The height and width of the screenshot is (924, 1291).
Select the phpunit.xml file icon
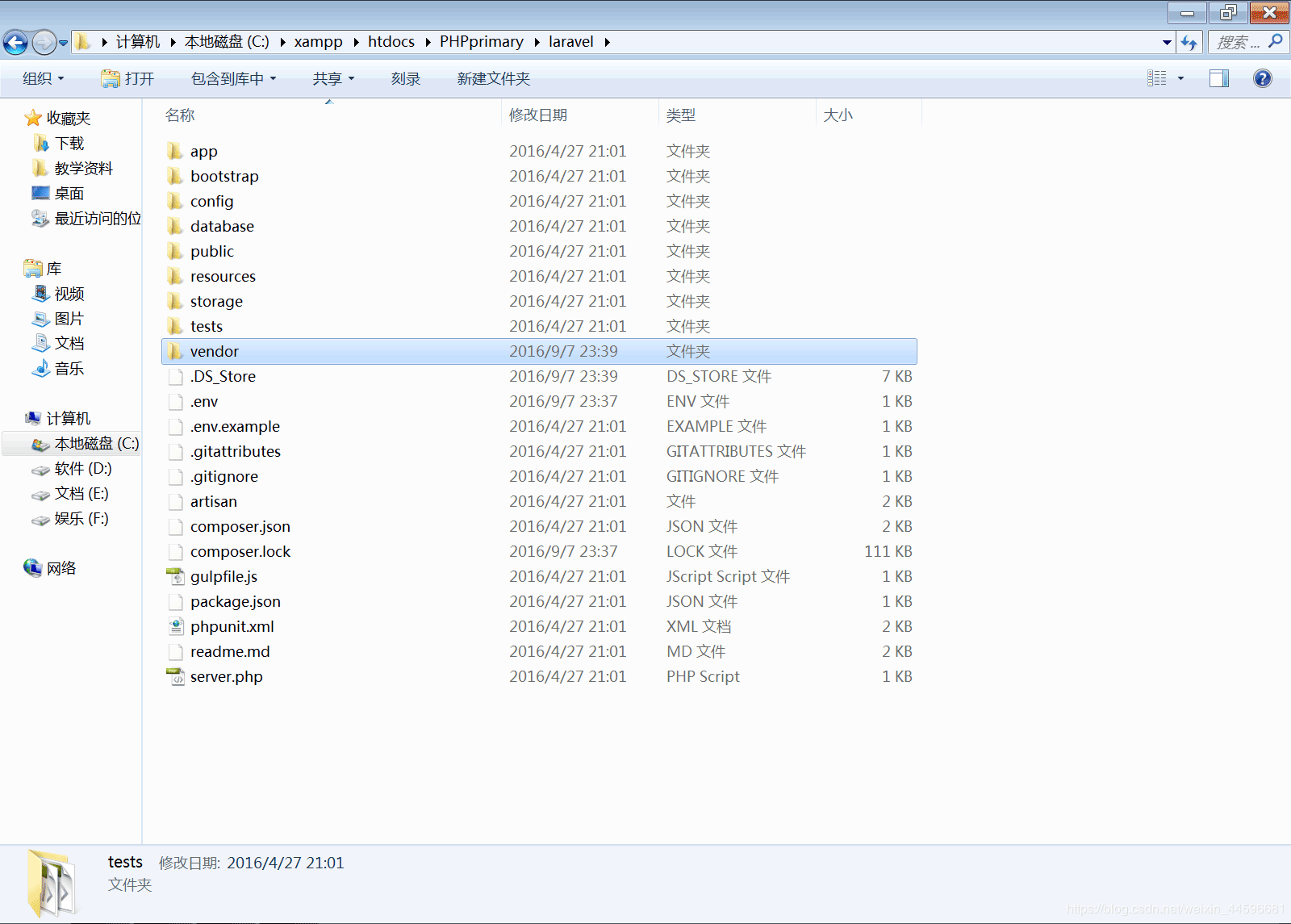(175, 626)
